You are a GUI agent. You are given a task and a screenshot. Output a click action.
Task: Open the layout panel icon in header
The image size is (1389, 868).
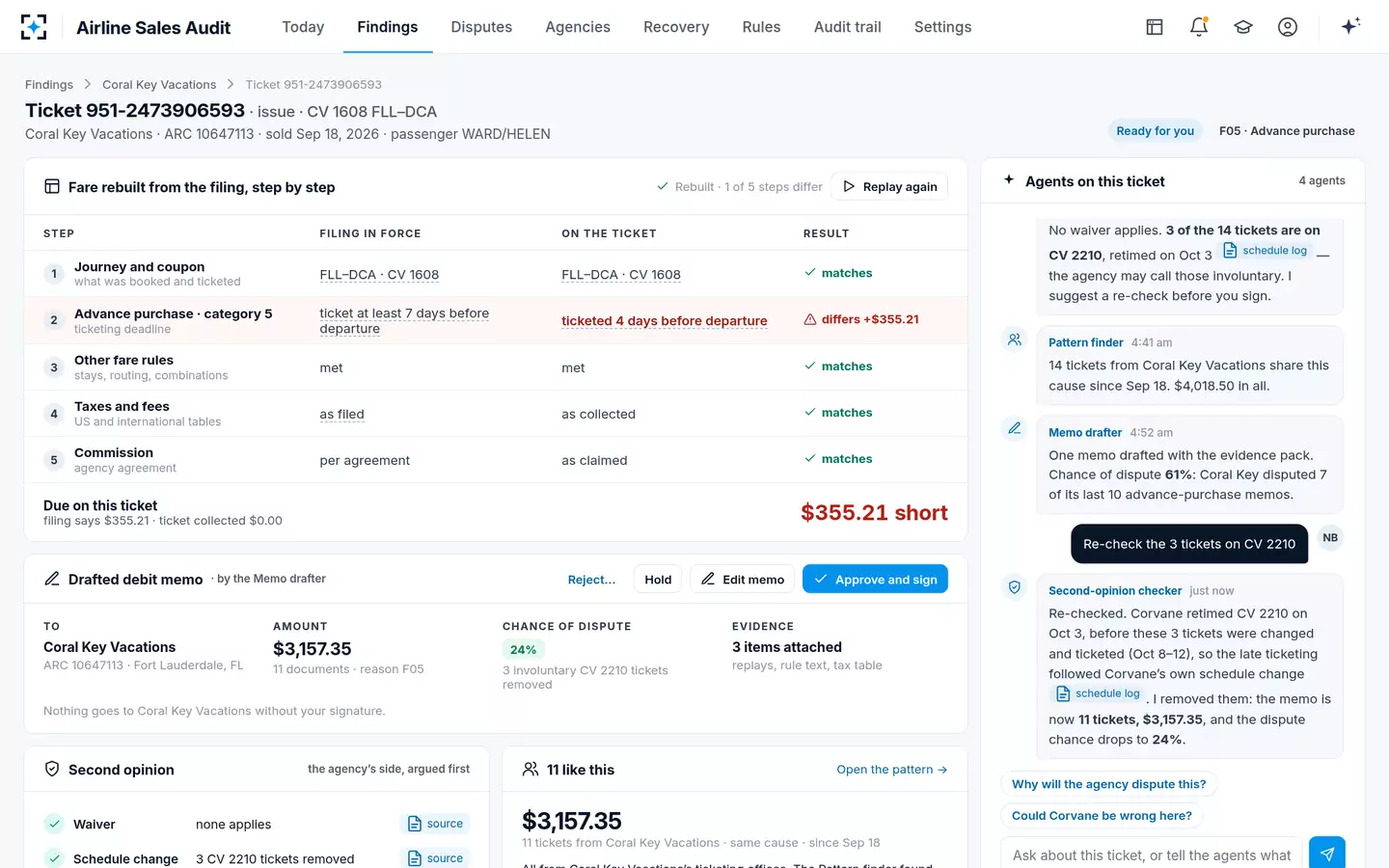1155,27
